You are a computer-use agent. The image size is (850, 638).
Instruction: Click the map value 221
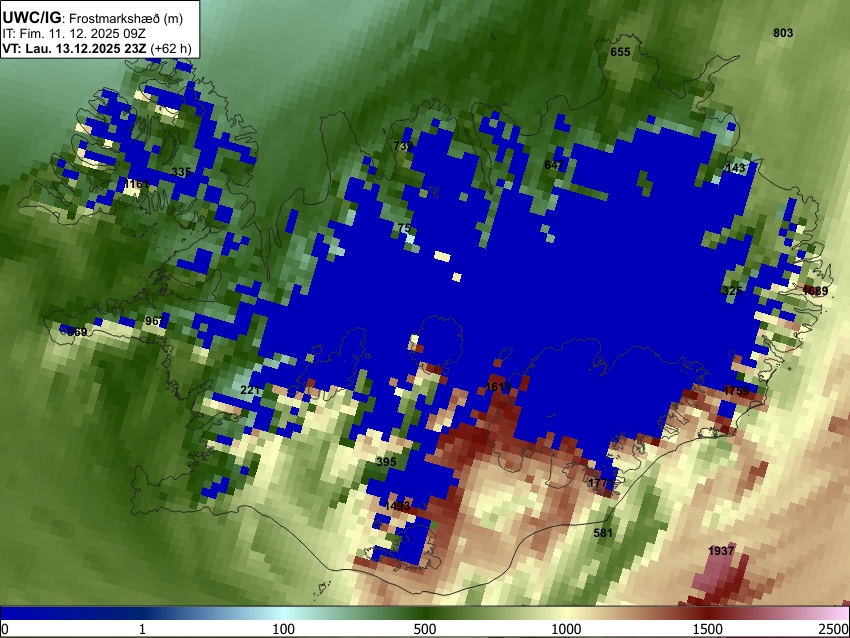pos(250,390)
